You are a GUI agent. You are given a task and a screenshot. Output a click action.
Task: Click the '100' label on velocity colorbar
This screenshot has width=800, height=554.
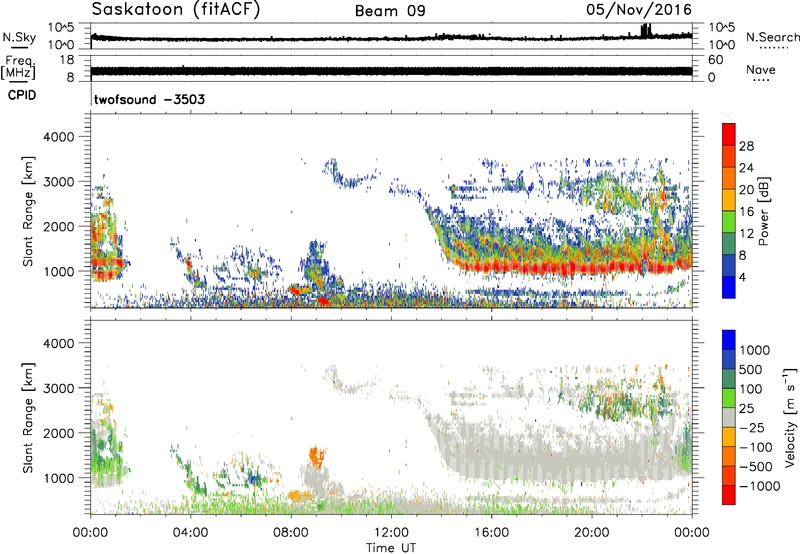pyautogui.click(x=751, y=389)
